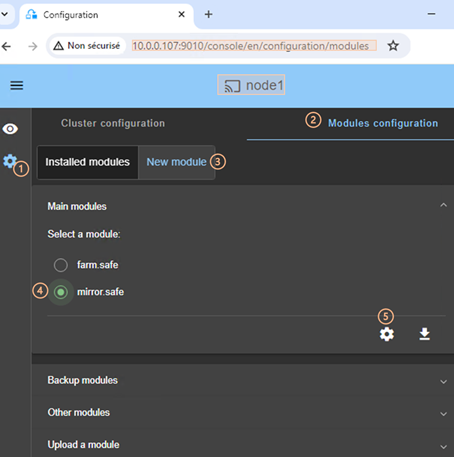Open the configuration gear in sidebar

pos(10,161)
